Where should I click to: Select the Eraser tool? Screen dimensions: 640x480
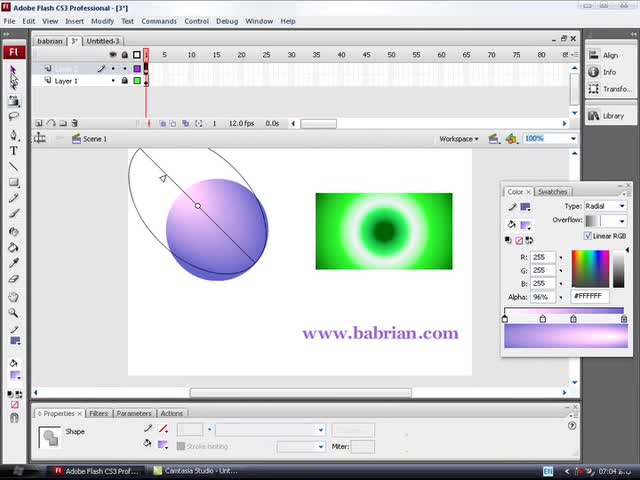[x=13, y=279]
